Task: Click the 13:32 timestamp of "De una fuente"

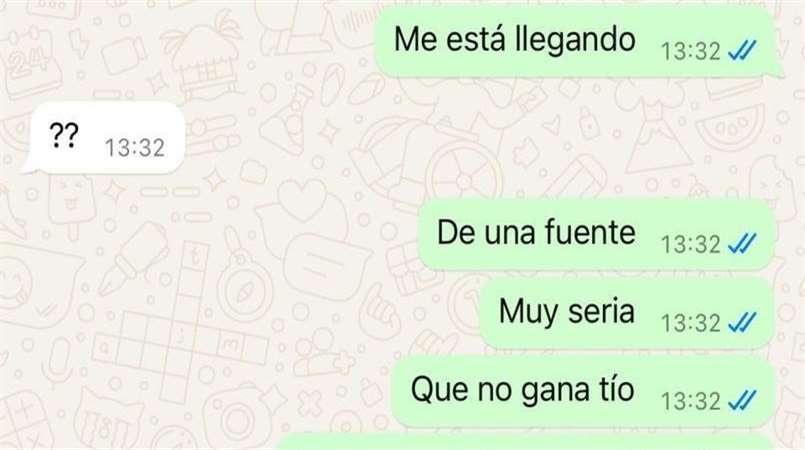Action: point(691,244)
